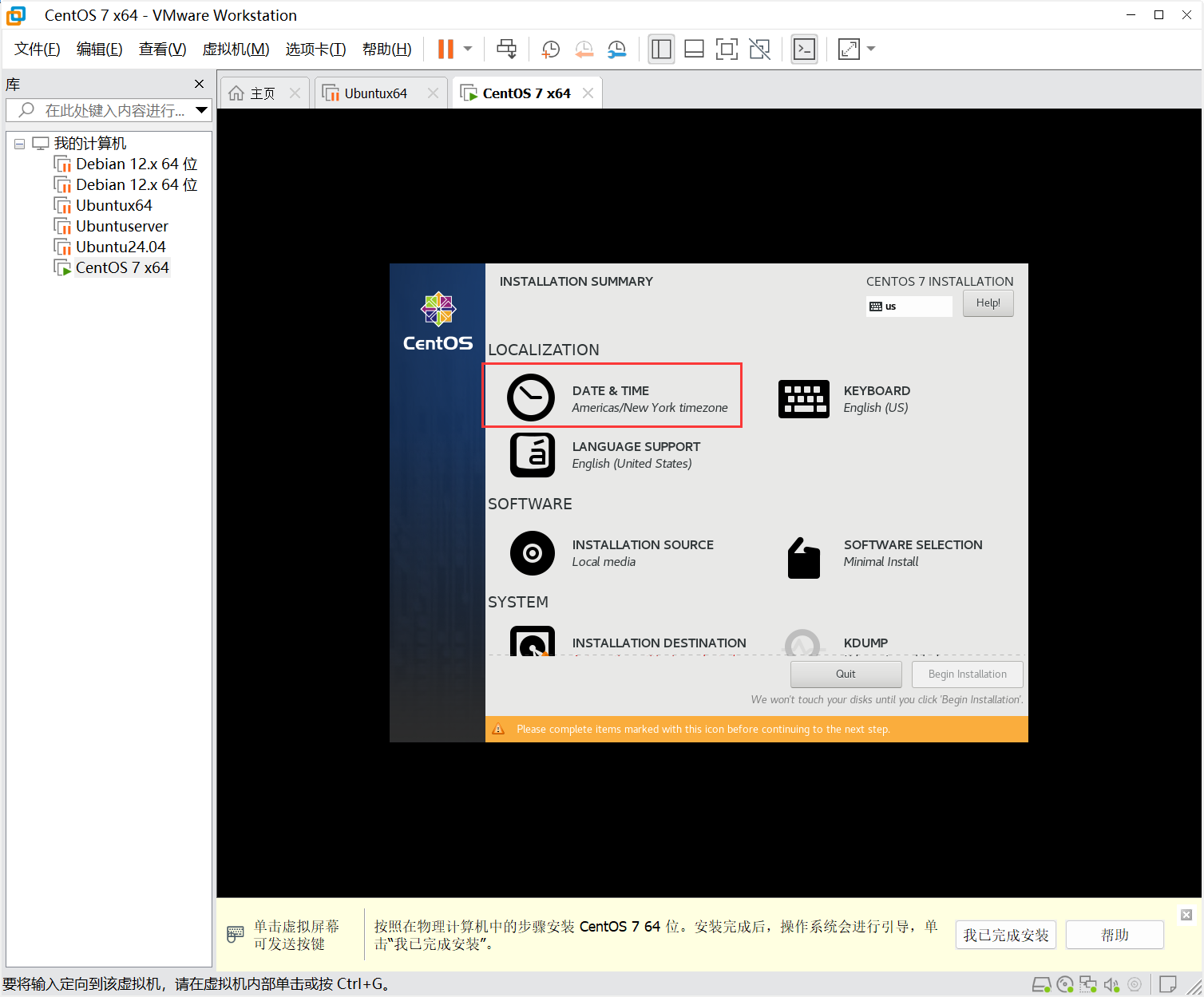The height and width of the screenshot is (997, 1204).
Task: Click the Begin Installation button
Action: point(967,675)
